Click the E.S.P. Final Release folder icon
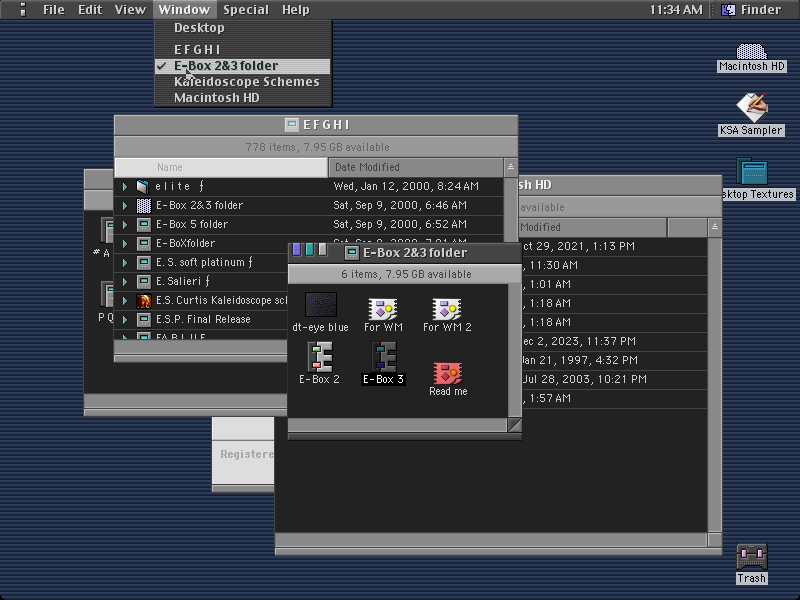Image resolution: width=800 pixels, height=600 pixels. pos(143,320)
